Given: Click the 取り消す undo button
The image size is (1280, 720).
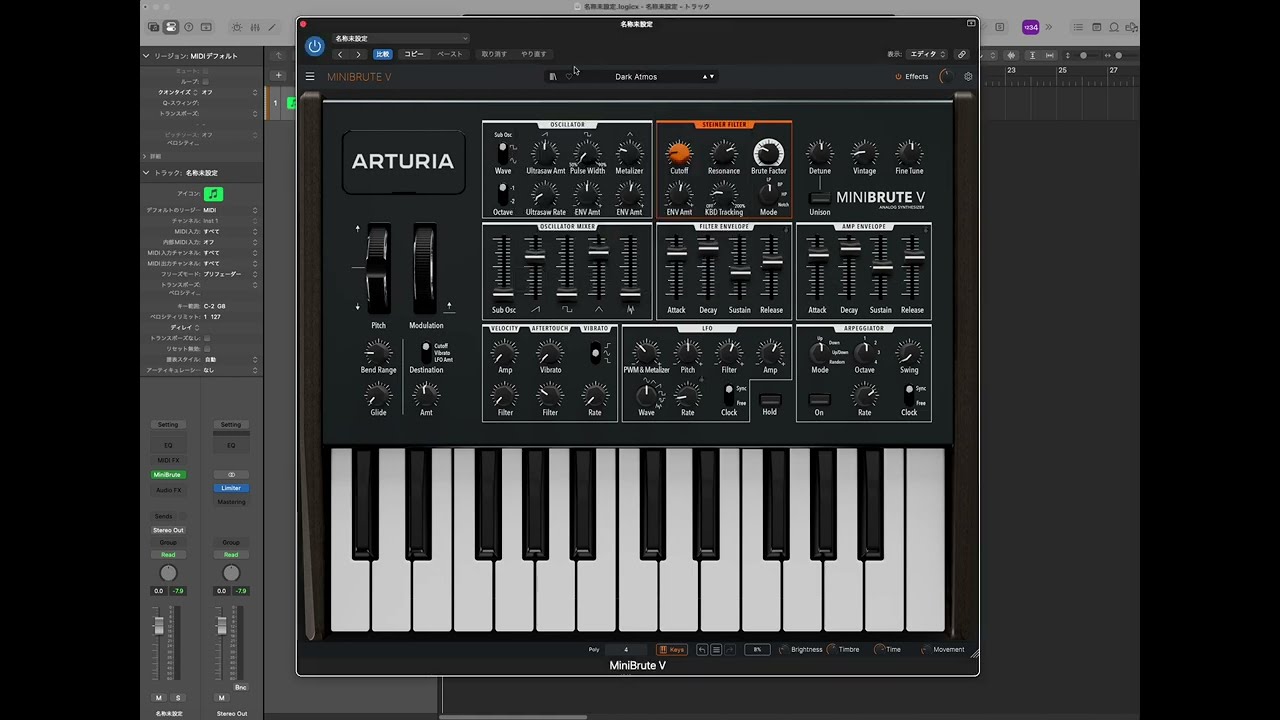Looking at the screenshot, I should tap(494, 54).
